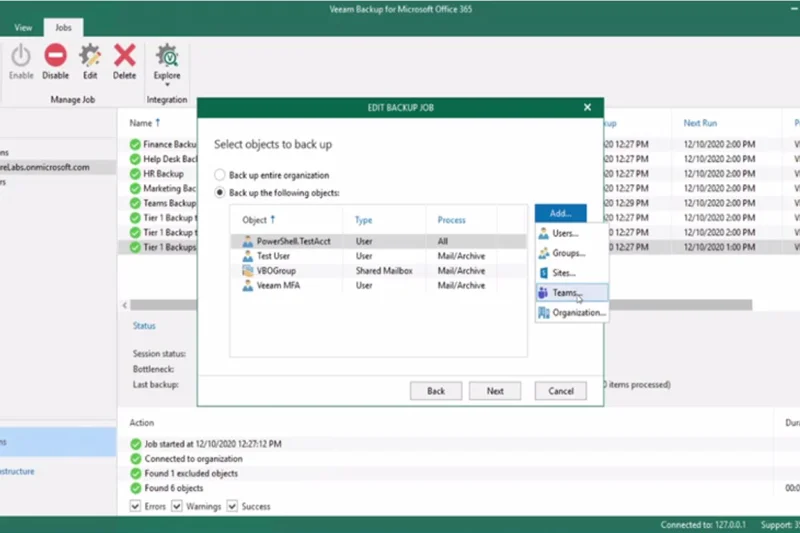Click Shared Mailbox type cell
800x533 pixels.
point(384,271)
